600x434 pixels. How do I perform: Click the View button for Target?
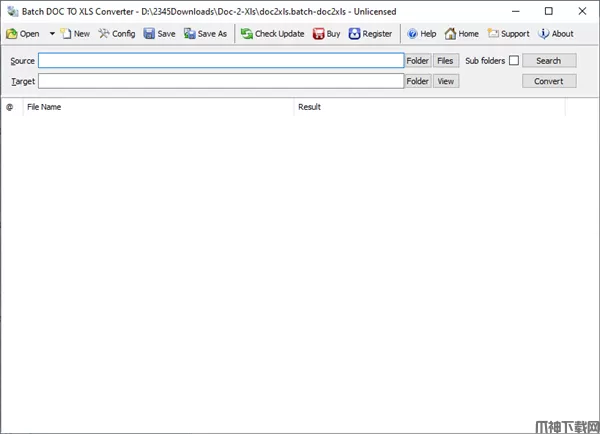(x=446, y=81)
